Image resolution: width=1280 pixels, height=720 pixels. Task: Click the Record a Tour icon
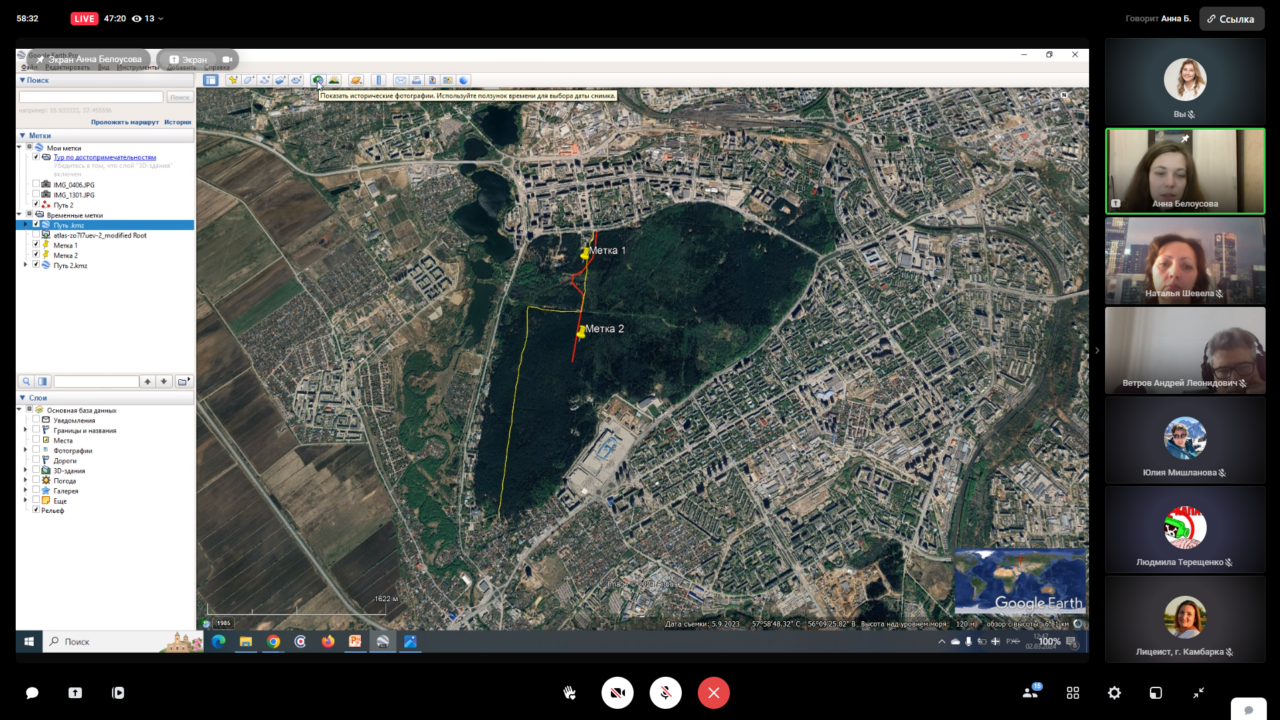pyautogui.click(x=296, y=80)
